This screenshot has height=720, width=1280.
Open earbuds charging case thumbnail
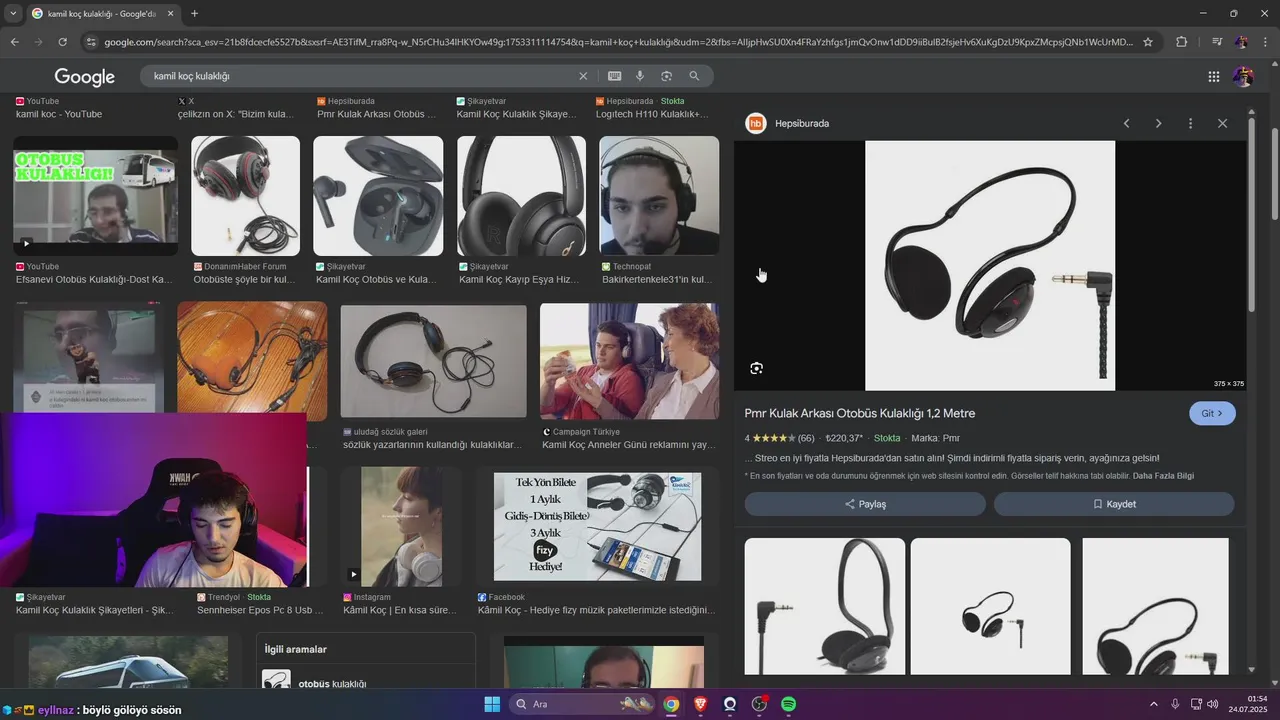(378, 196)
